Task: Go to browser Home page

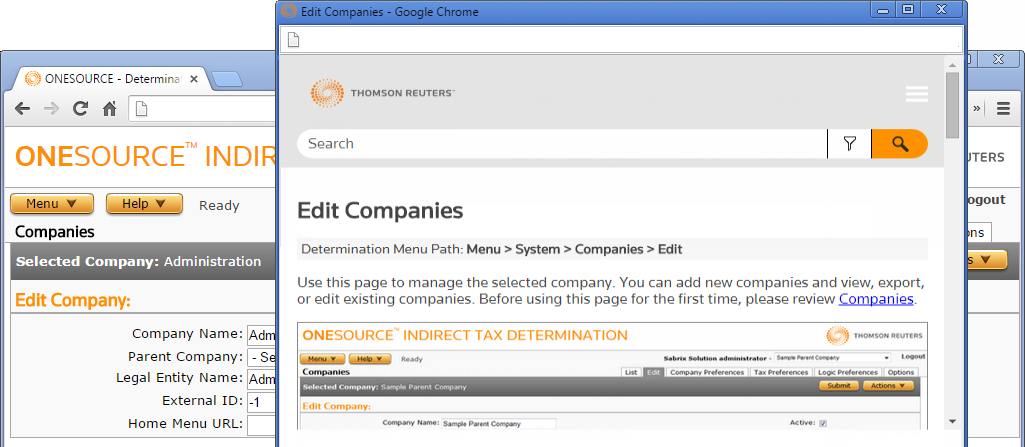Action: pos(110,109)
